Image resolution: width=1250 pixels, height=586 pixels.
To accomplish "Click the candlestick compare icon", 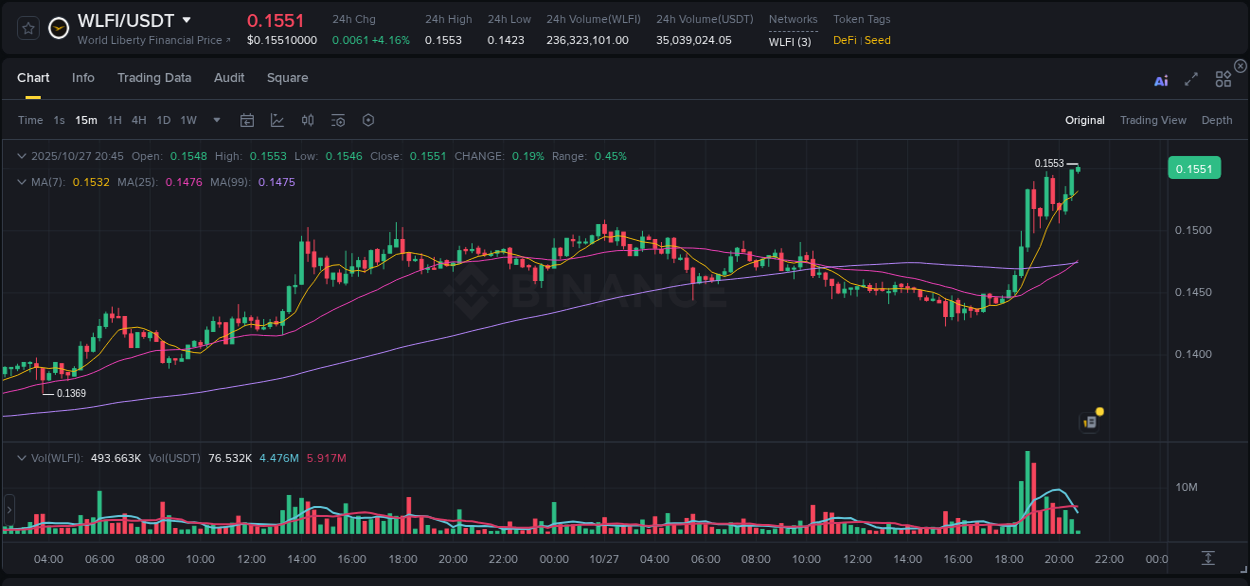I will click(307, 120).
